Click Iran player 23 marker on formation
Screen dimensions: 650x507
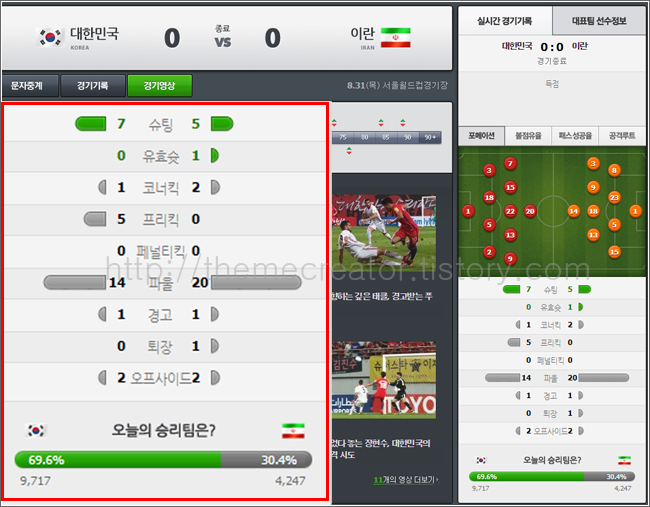pyautogui.click(x=614, y=197)
